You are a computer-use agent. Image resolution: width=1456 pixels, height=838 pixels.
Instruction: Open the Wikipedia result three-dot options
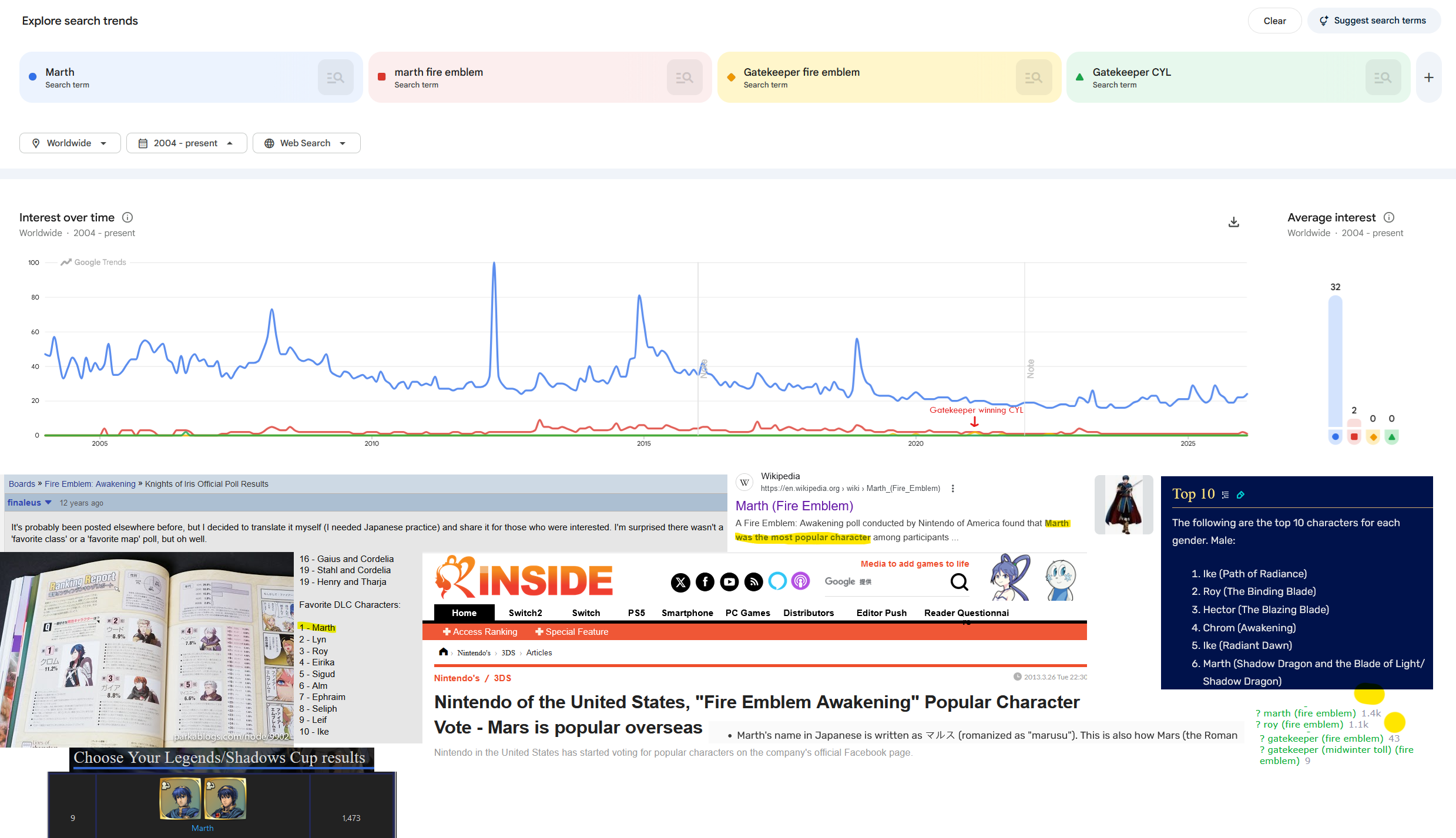(952, 489)
